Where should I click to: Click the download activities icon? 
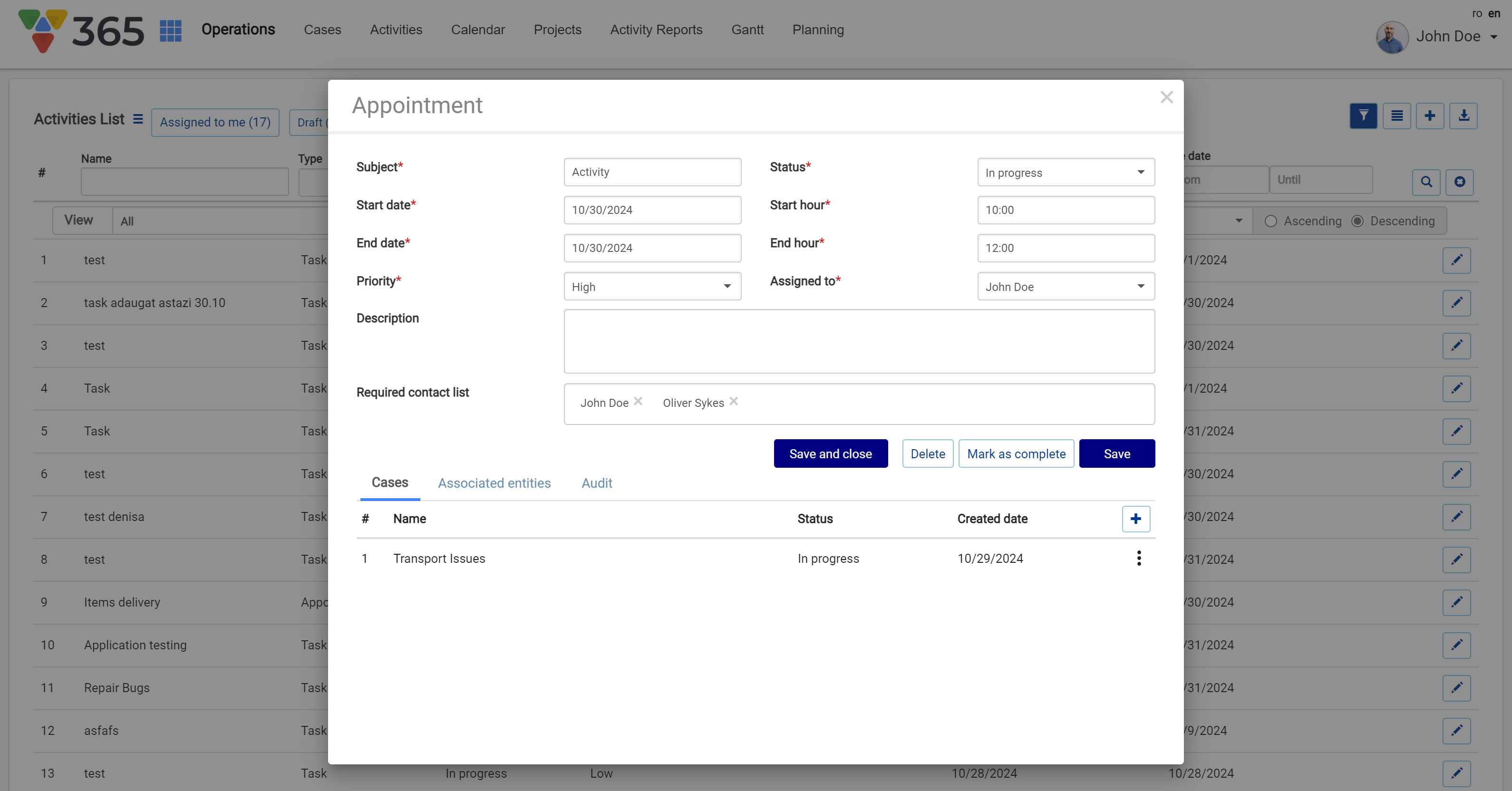point(1464,116)
